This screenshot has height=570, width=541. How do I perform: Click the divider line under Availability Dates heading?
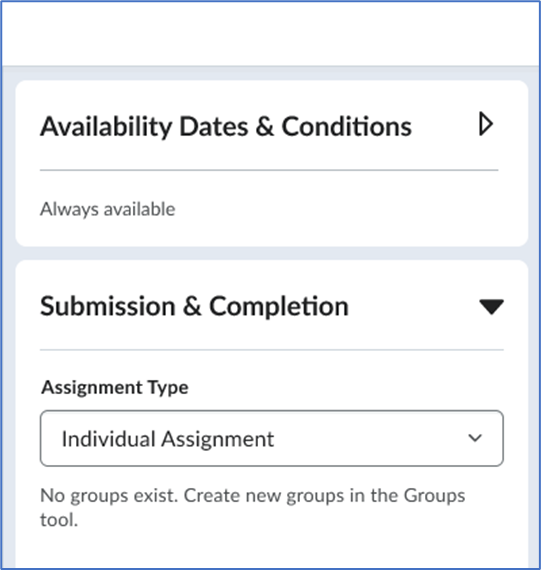(x=269, y=170)
